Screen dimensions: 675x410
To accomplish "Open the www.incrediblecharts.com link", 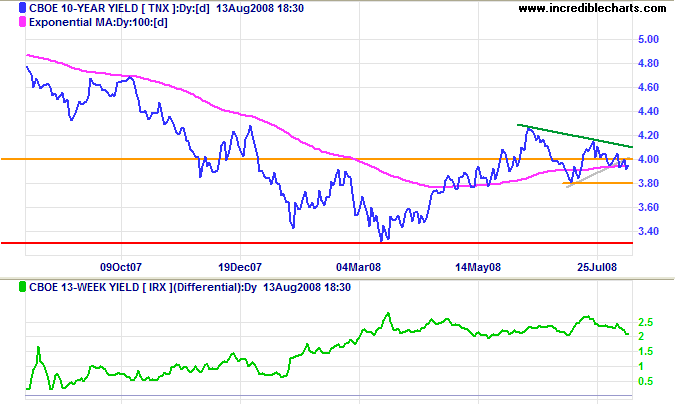I will tap(592, 8).
